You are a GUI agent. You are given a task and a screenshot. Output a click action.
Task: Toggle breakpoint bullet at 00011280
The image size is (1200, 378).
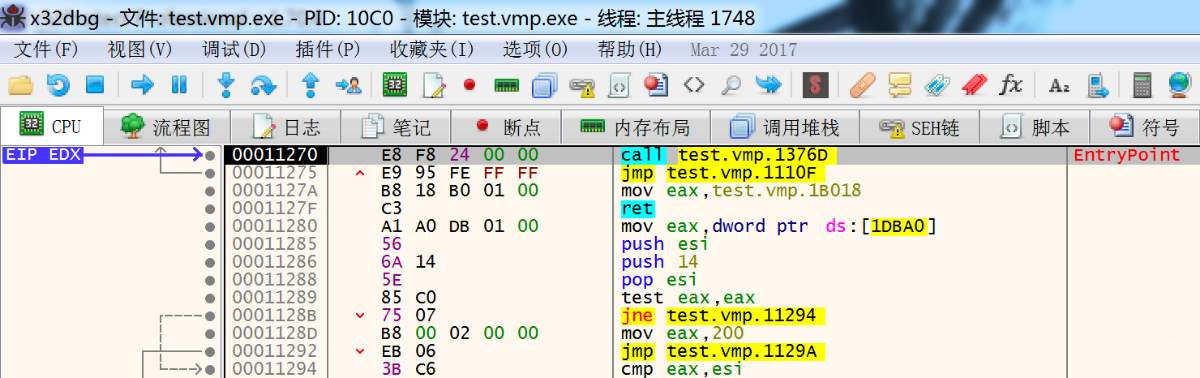pyautogui.click(x=209, y=227)
